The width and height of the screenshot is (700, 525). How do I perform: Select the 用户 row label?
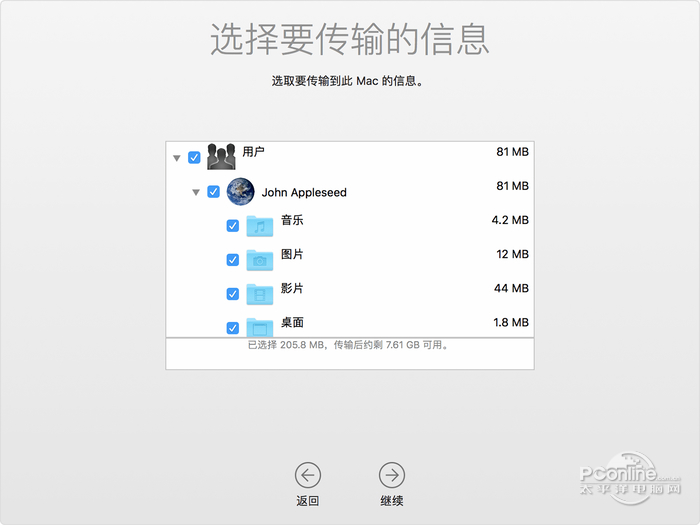[x=254, y=152]
